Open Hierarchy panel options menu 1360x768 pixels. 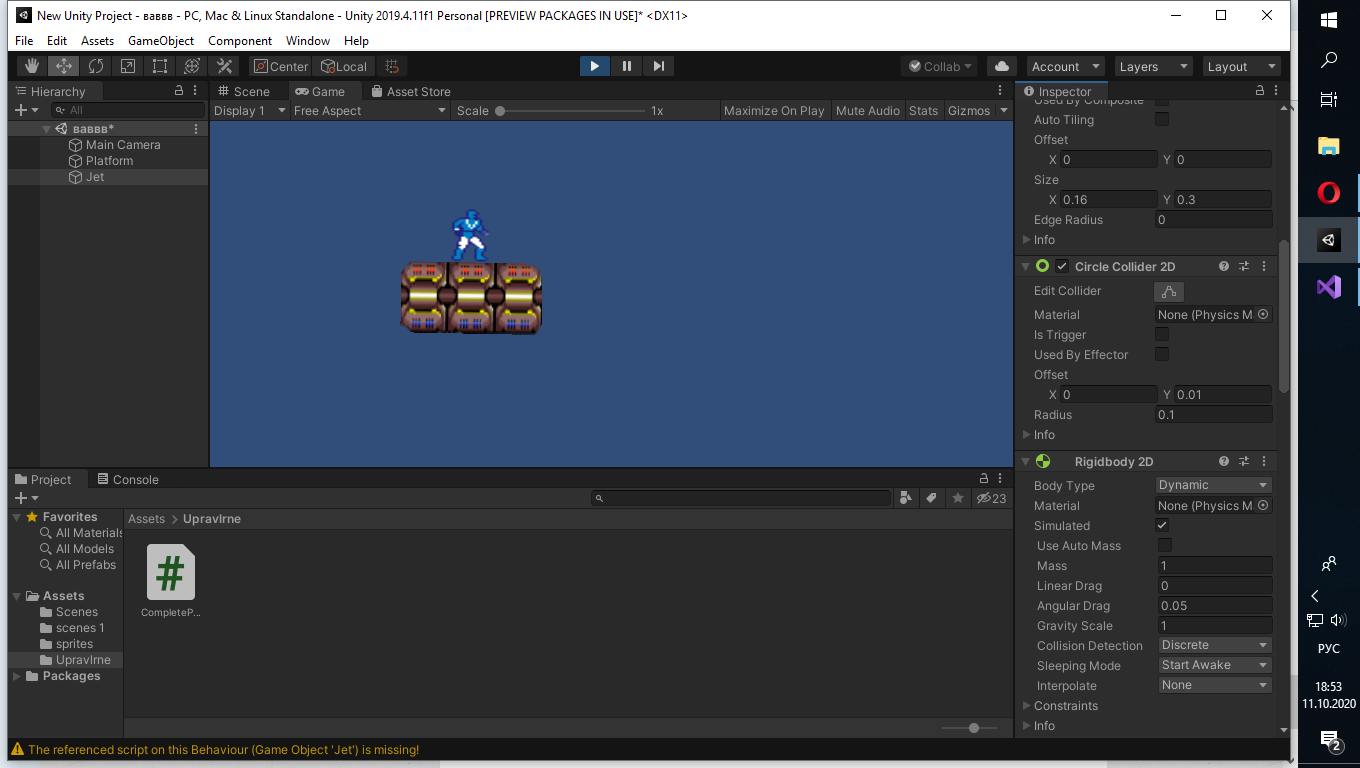click(x=196, y=91)
